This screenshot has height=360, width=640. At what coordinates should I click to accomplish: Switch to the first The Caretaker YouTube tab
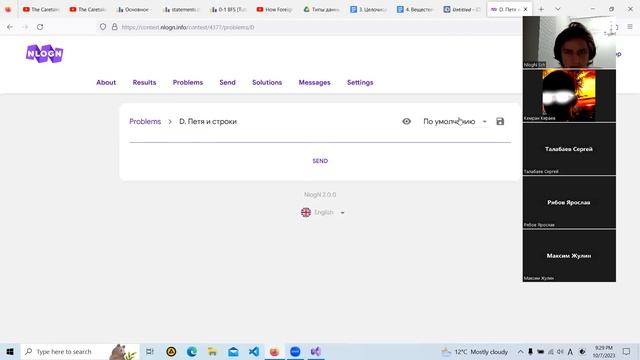pos(41,9)
